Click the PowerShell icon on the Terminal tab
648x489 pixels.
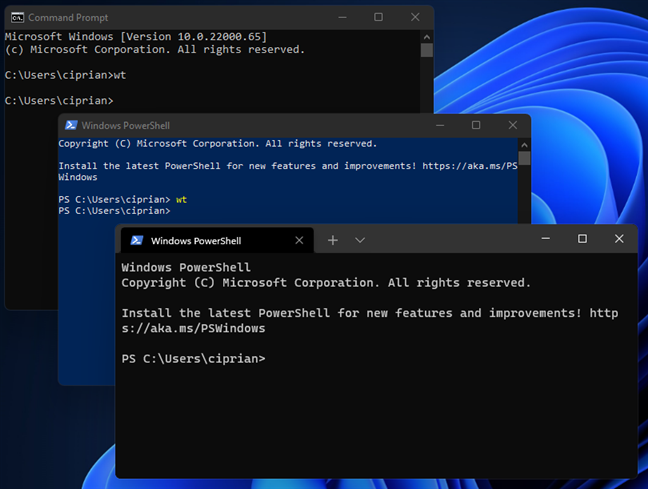pos(137,240)
